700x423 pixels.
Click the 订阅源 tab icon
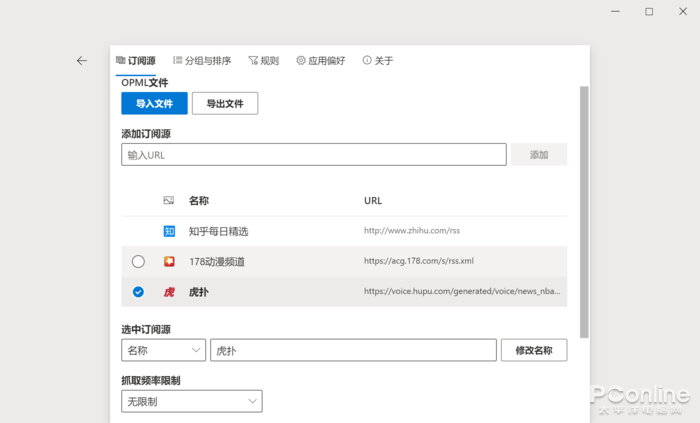tap(121, 61)
